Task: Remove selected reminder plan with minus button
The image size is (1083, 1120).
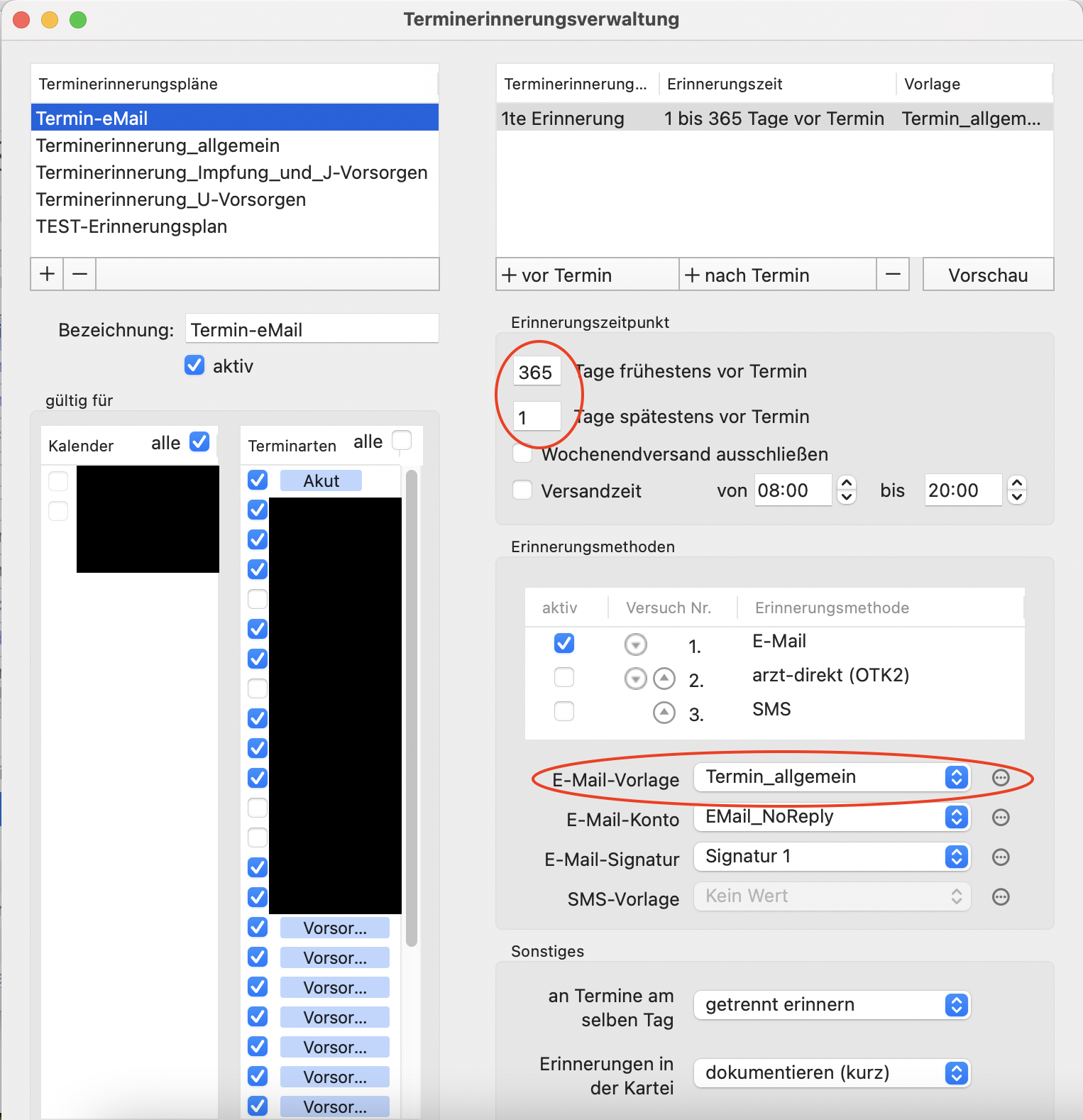Action: (80, 274)
